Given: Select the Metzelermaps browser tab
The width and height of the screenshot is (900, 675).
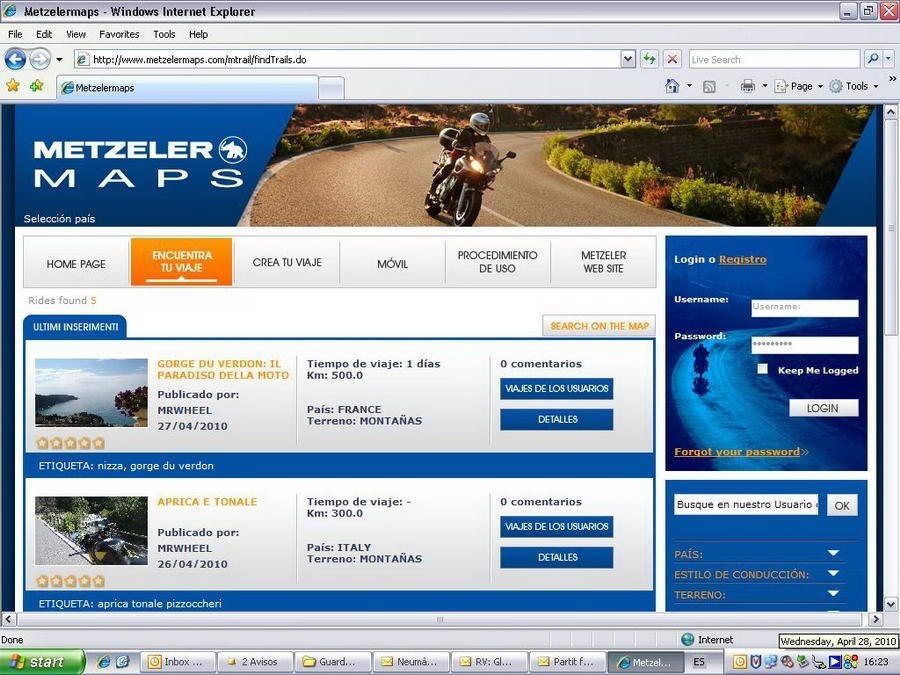Looking at the screenshot, I should point(188,88).
